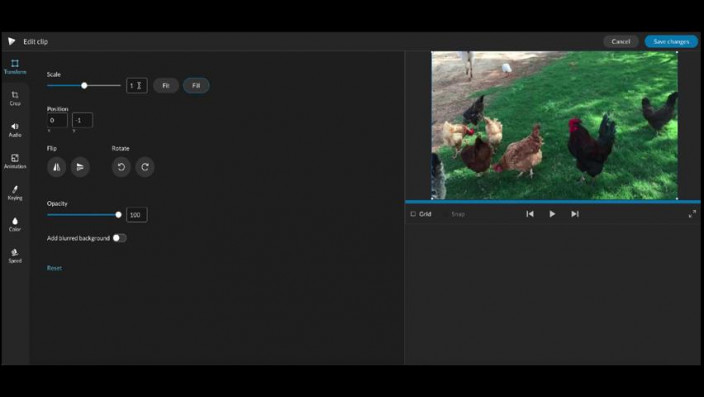Viewport: 704px width, 397px height.
Task: Play the clip preview
Action: (x=552, y=214)
